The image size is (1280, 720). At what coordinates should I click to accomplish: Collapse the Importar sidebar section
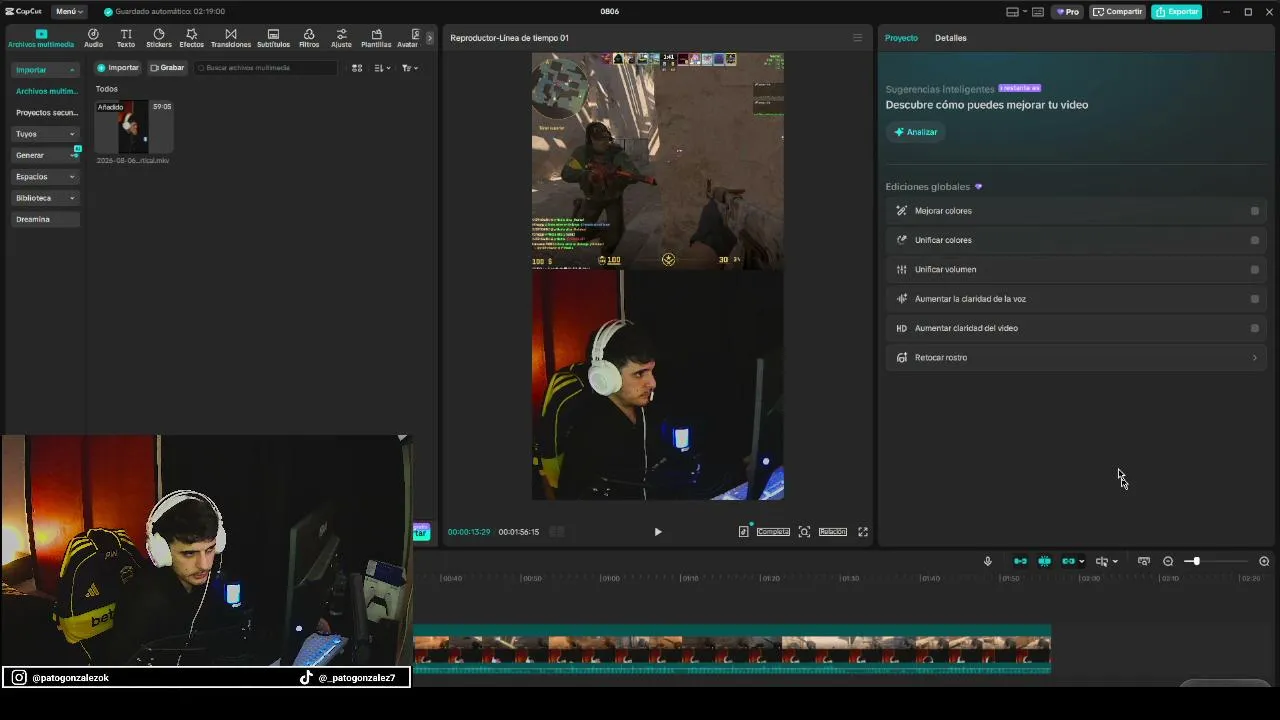pos(45,70)
